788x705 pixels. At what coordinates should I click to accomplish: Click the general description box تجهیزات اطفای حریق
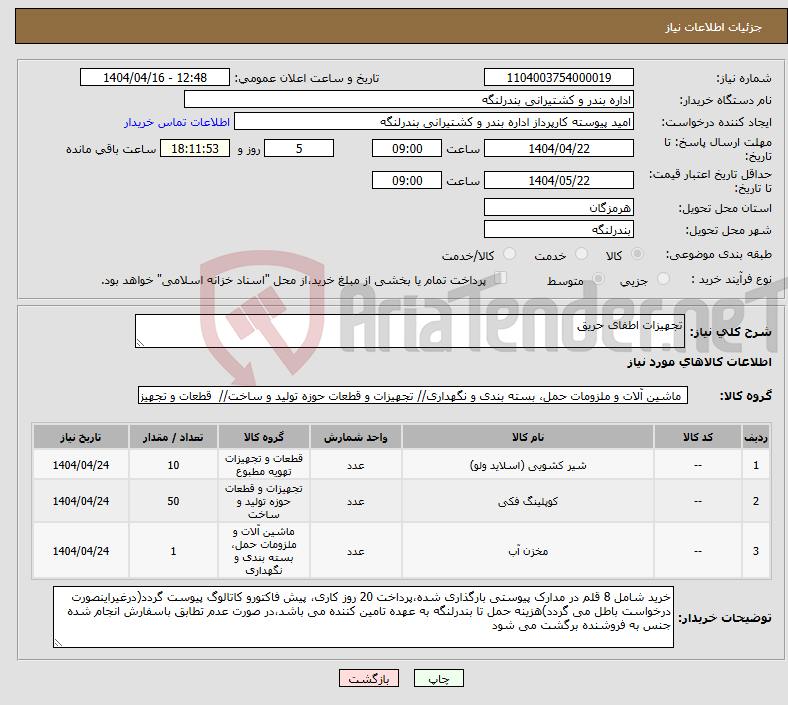click(x=410, y=331)
